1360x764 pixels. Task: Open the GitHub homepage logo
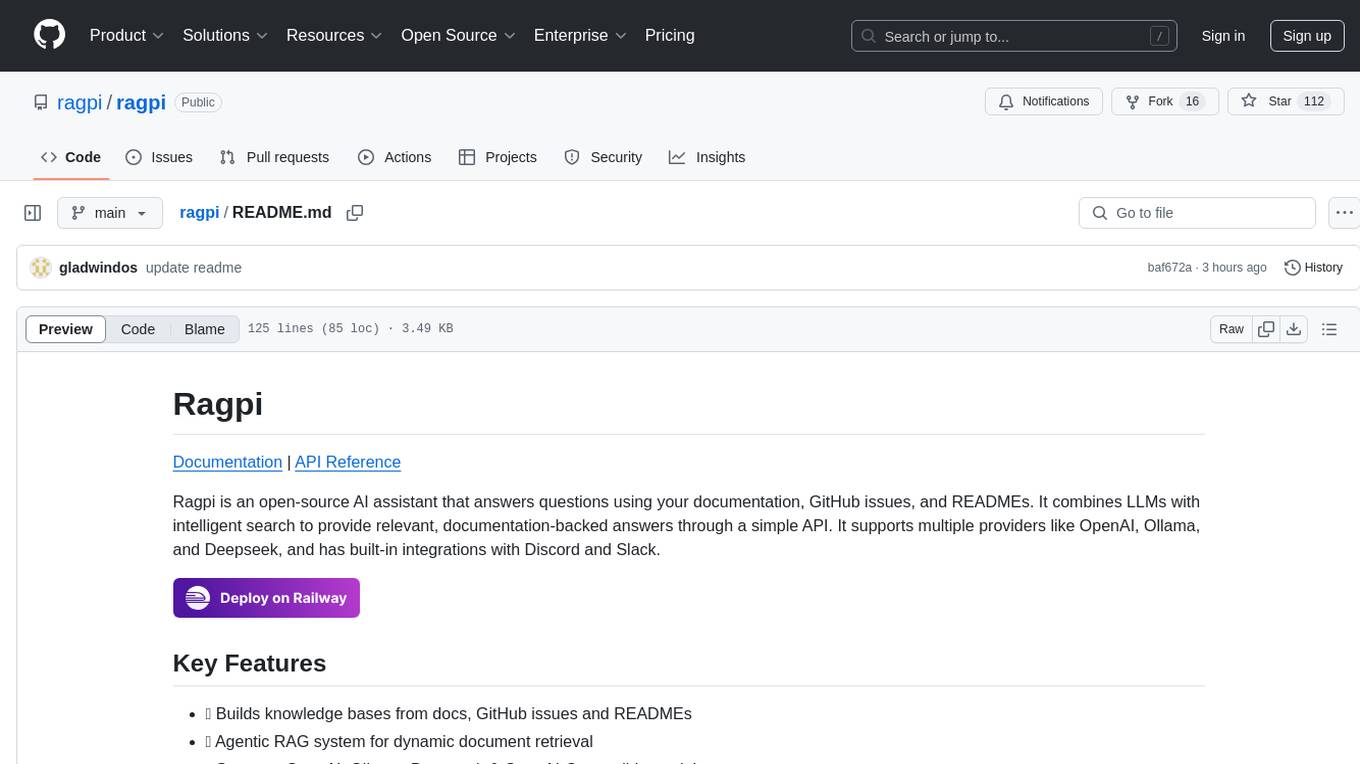coord(50,35)
